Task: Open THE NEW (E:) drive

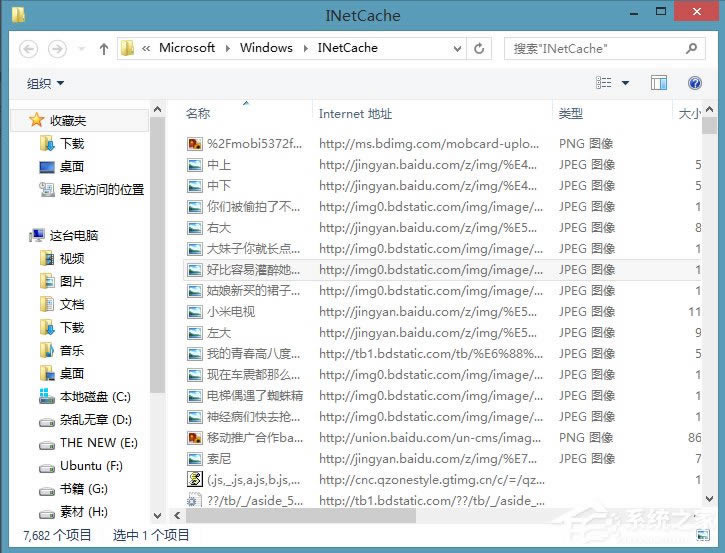Action: pos(98,443)
